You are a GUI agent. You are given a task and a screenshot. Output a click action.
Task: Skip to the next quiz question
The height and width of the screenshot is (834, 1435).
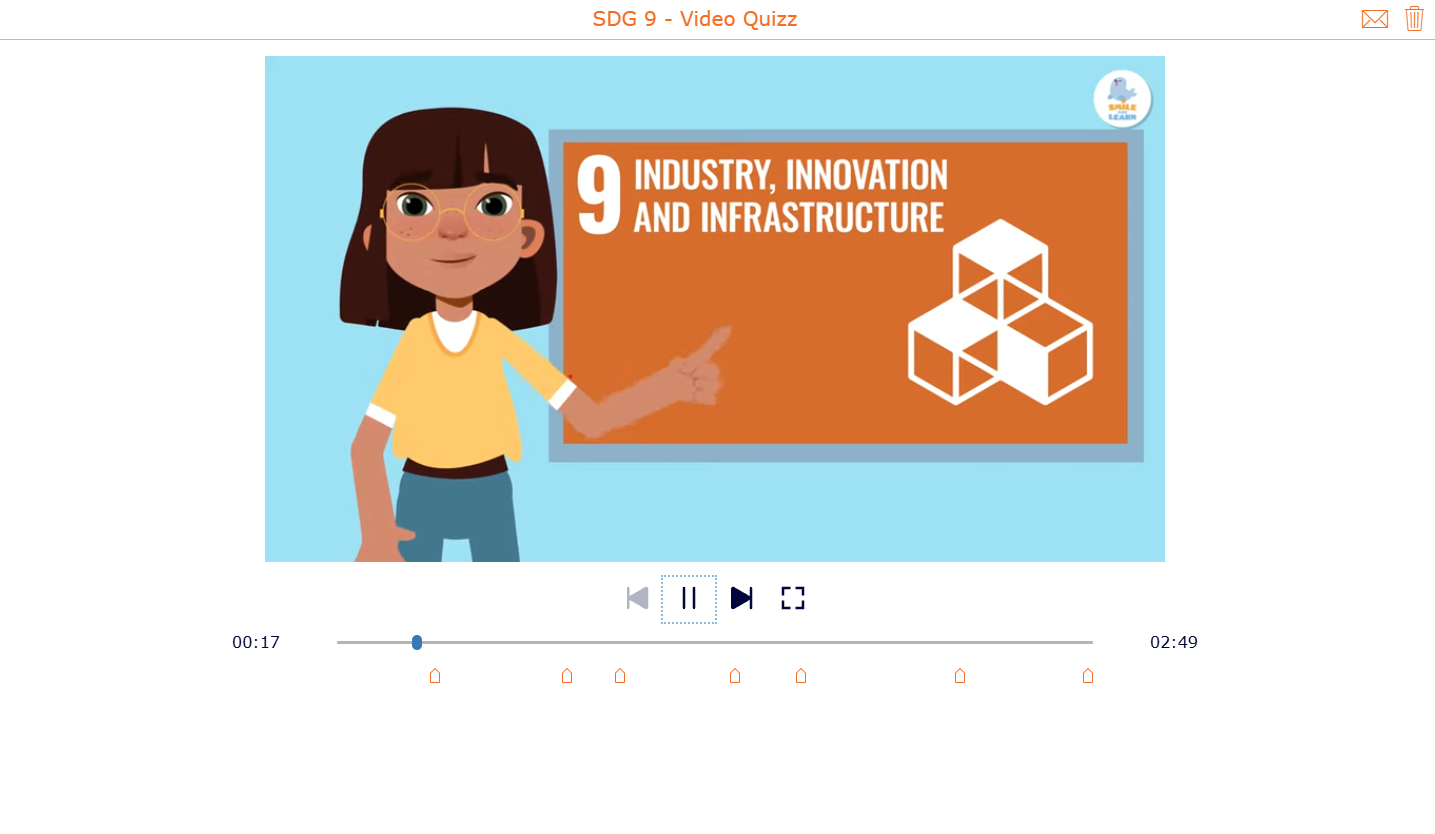coord(741,598)
